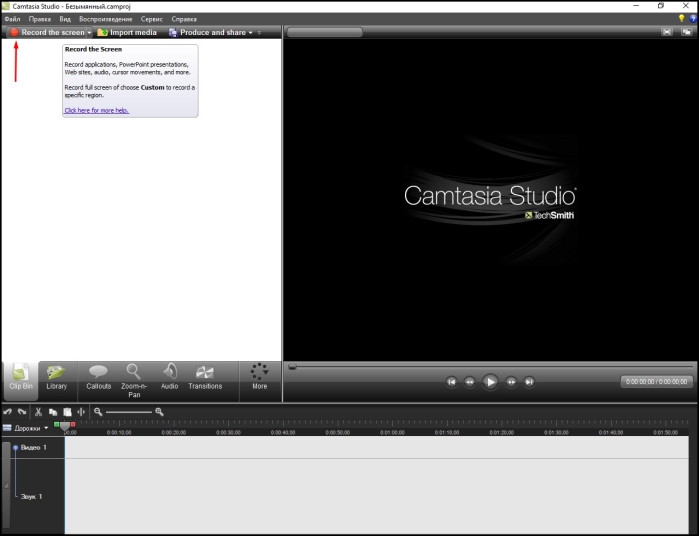The height and width of the screenshot is (536, 699).
Task: Detach the preview window icon
Action: 687,32
